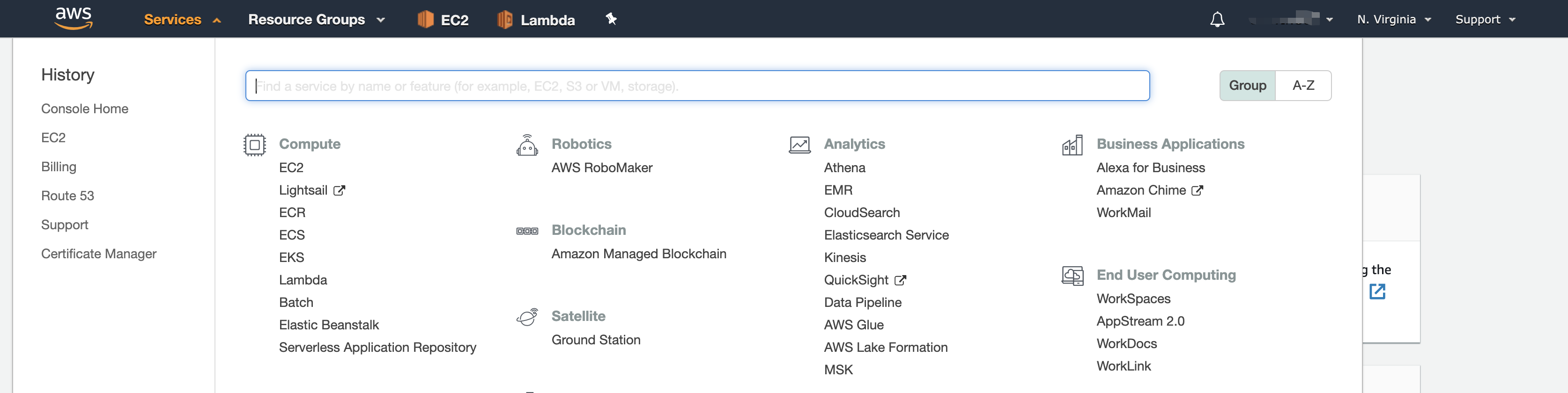Click the Robotics category robot icon
The width and height of the screenshot is (1568, 393).
(527, 146)
